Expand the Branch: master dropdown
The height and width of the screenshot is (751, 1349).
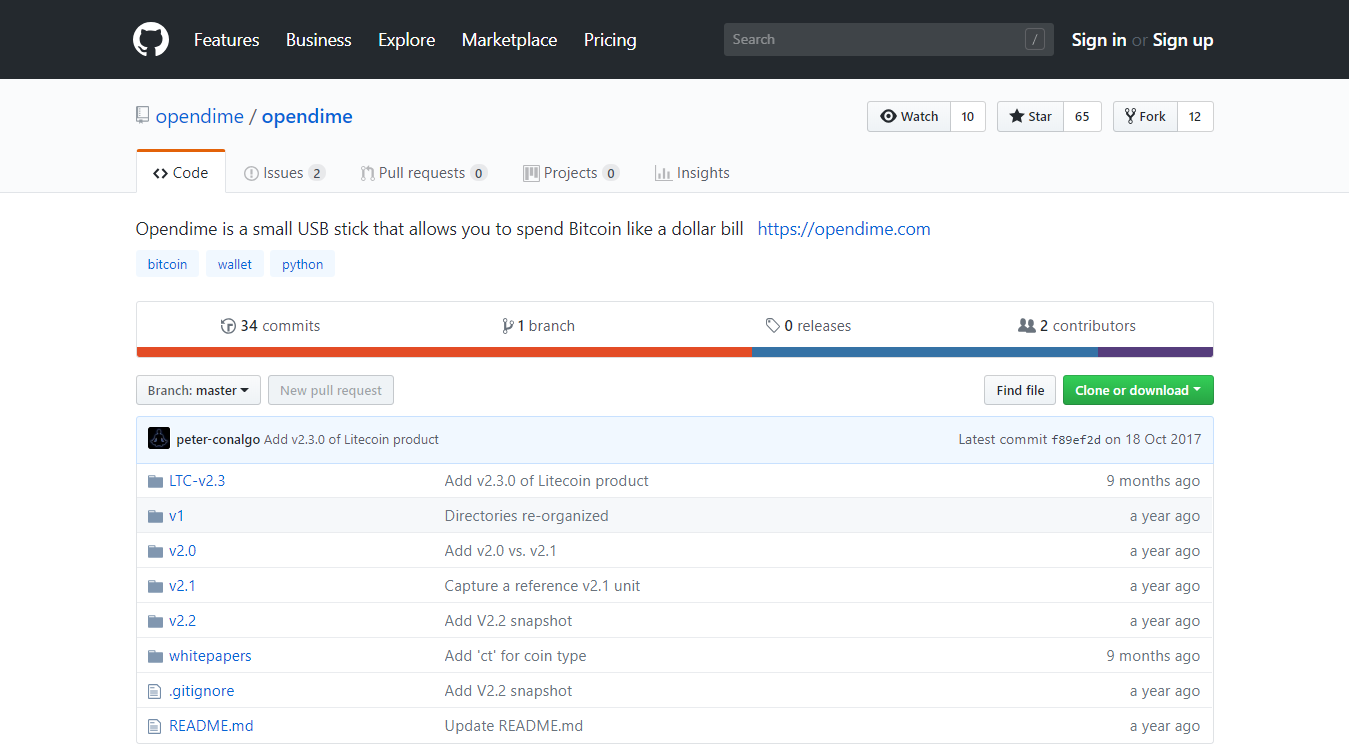click(x=198, y=390)
